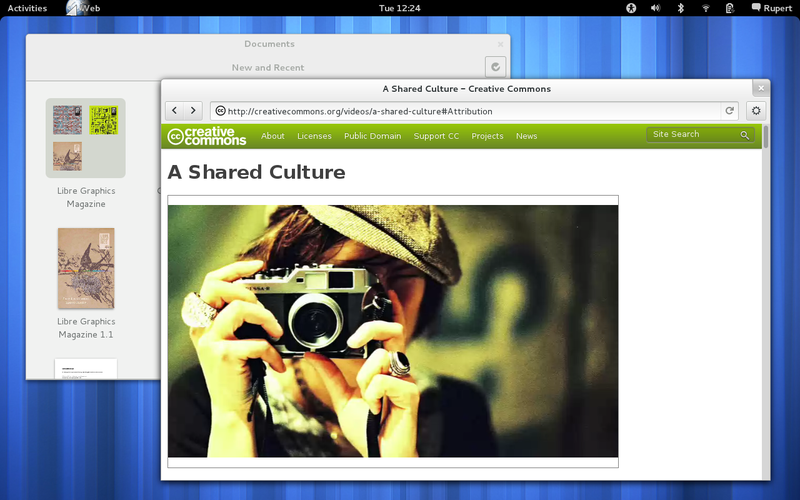Screen dimensions: 800x500
Task: Open the Web application menu in top bar
Action: [x=84, y=8]
